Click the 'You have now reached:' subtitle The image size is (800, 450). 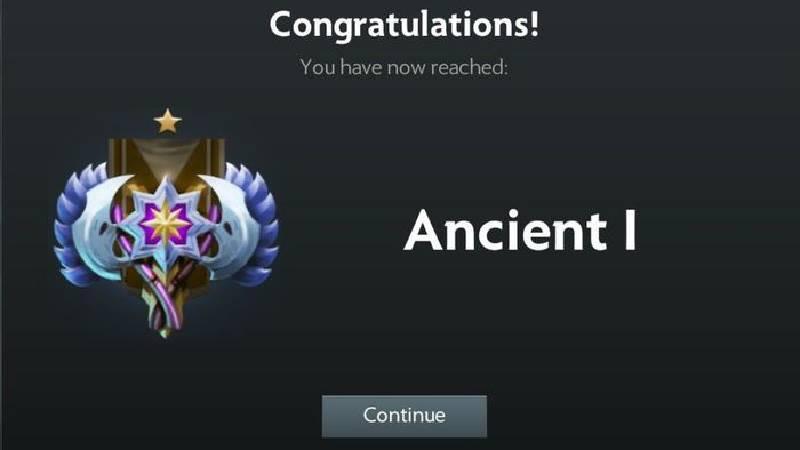(x=404, y=67)
